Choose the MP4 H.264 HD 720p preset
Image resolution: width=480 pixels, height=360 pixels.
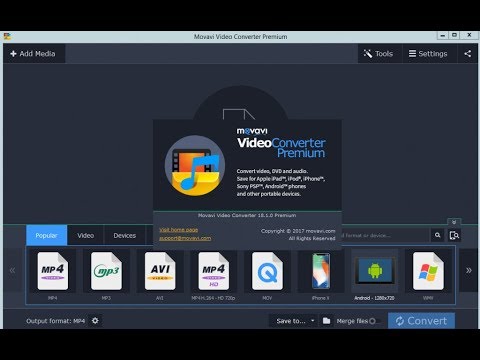pyautogui.click(x=214, y=276)
